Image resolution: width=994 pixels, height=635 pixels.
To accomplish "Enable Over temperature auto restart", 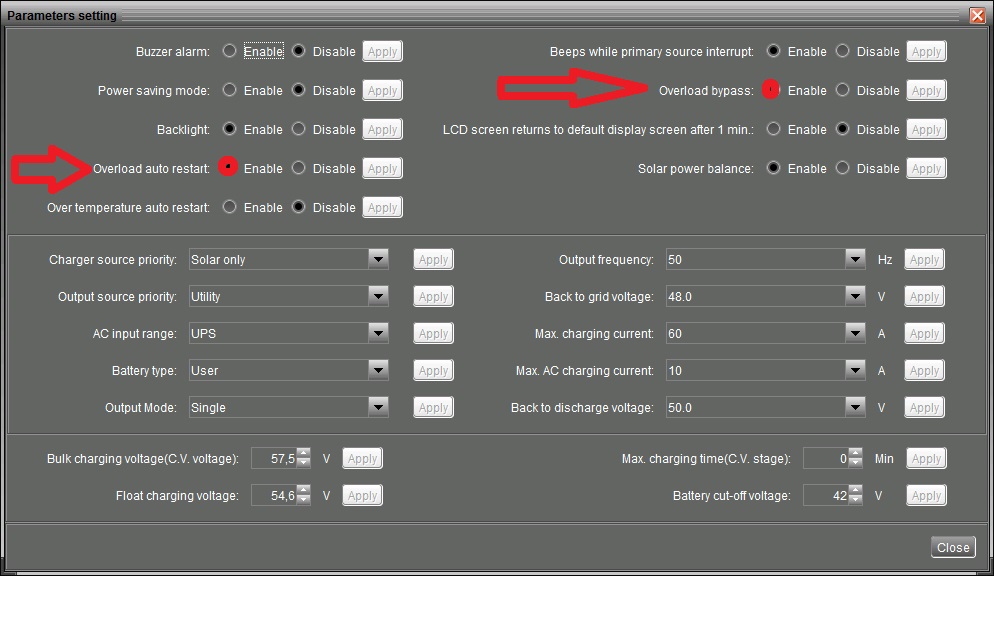I will (x=230, y=207).
